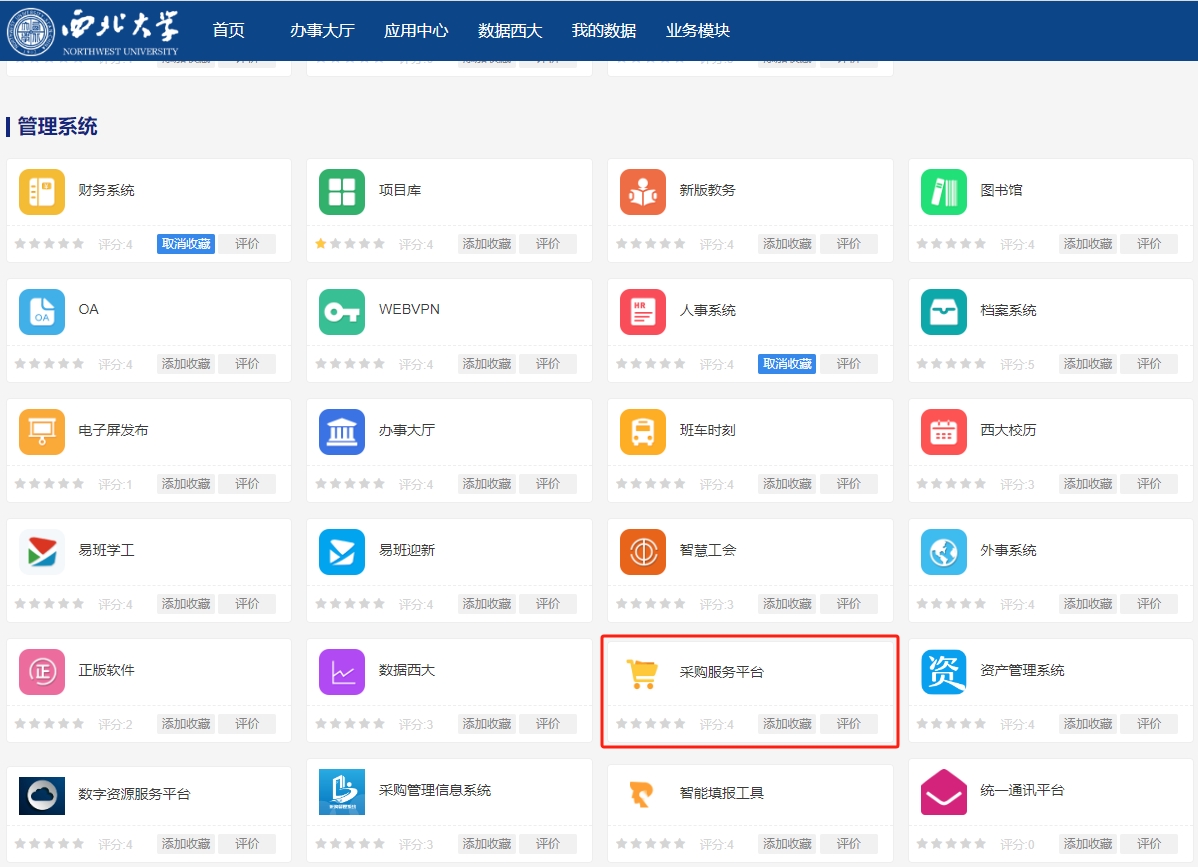Toggle 添加收藏 for 采购服务平台

787,723
